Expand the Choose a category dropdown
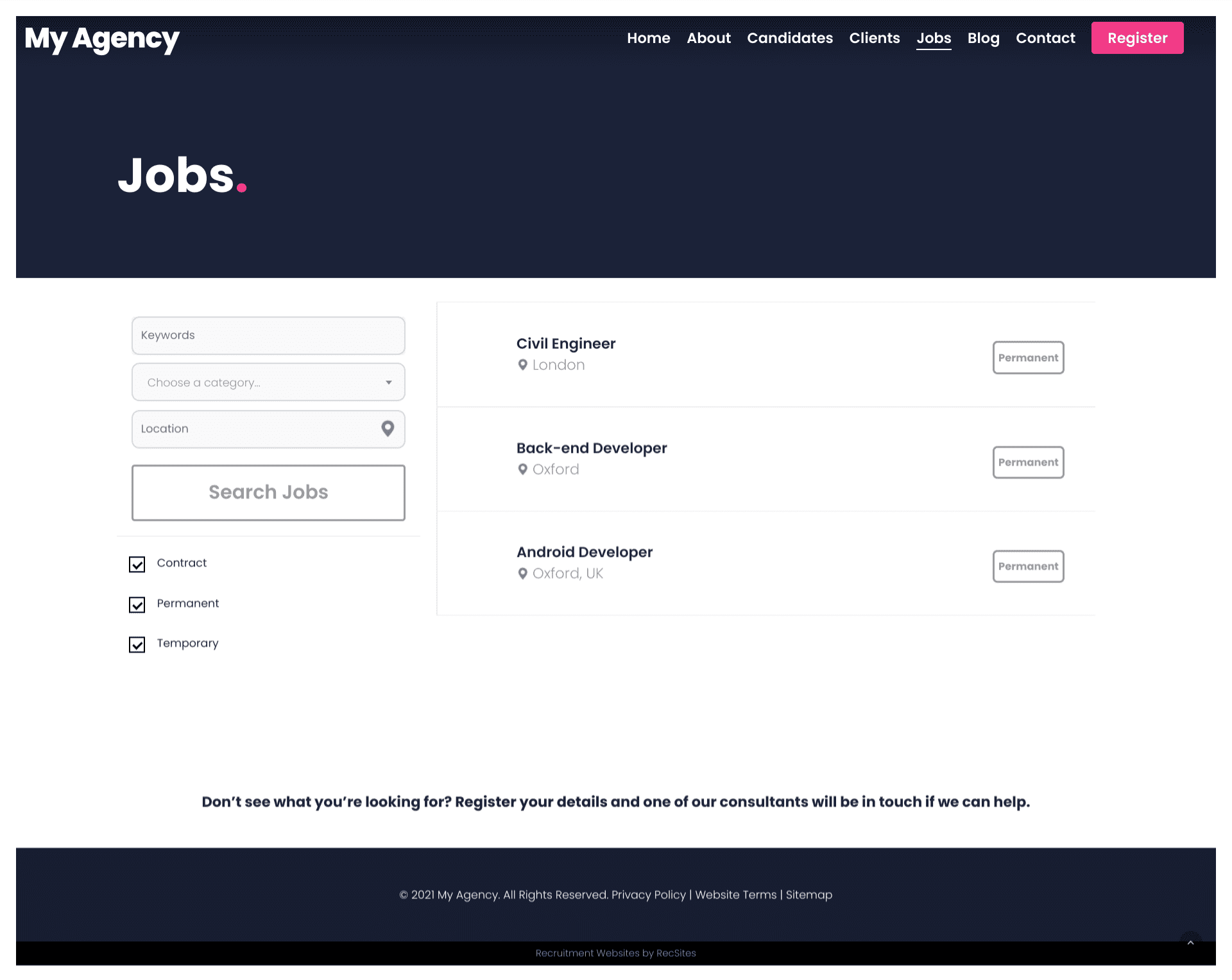Viewport: 1232px width, 980px height. coord(268,382)
